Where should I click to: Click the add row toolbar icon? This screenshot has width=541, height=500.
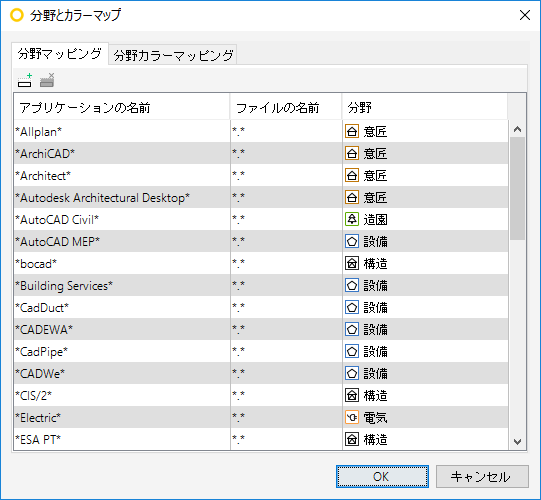(x=24, y=80)
